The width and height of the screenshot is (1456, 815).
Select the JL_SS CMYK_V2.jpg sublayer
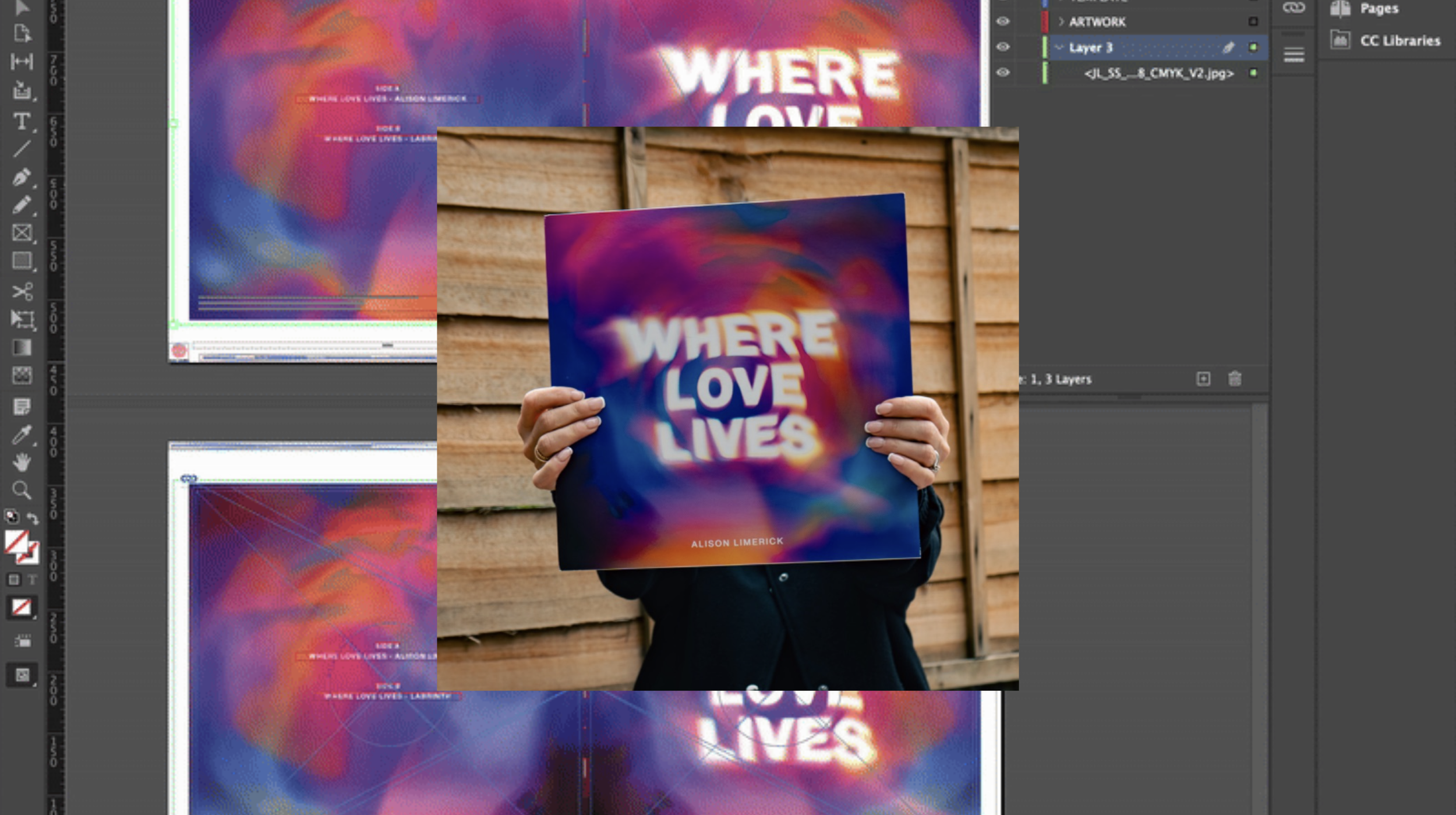[1130, 73]
